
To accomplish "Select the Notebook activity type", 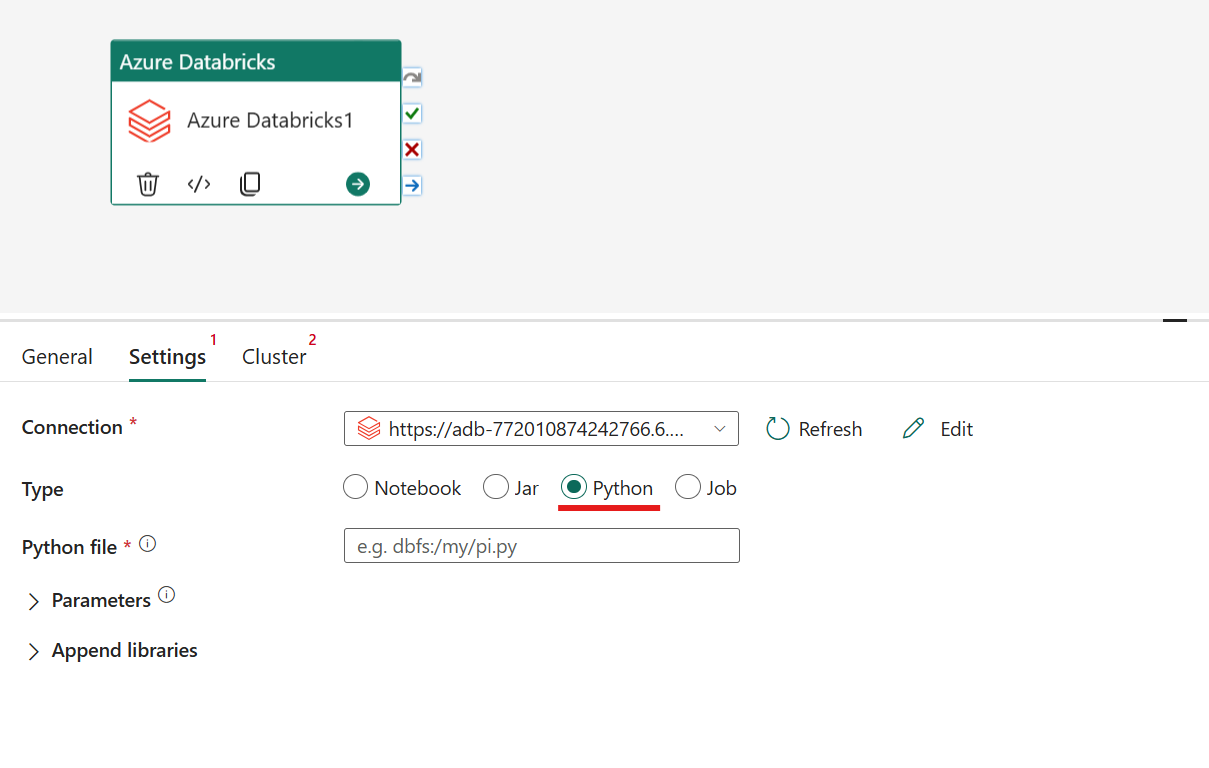I will (355, 487).
